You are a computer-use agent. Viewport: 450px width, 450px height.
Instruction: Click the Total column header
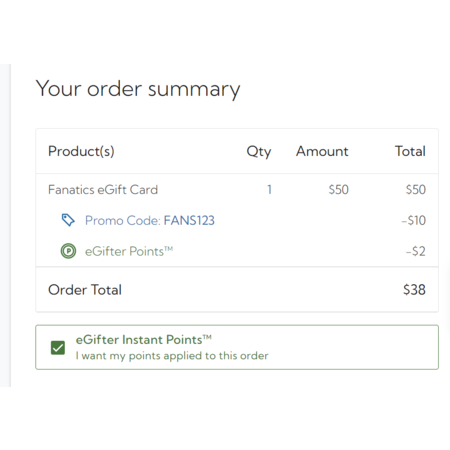410,151
